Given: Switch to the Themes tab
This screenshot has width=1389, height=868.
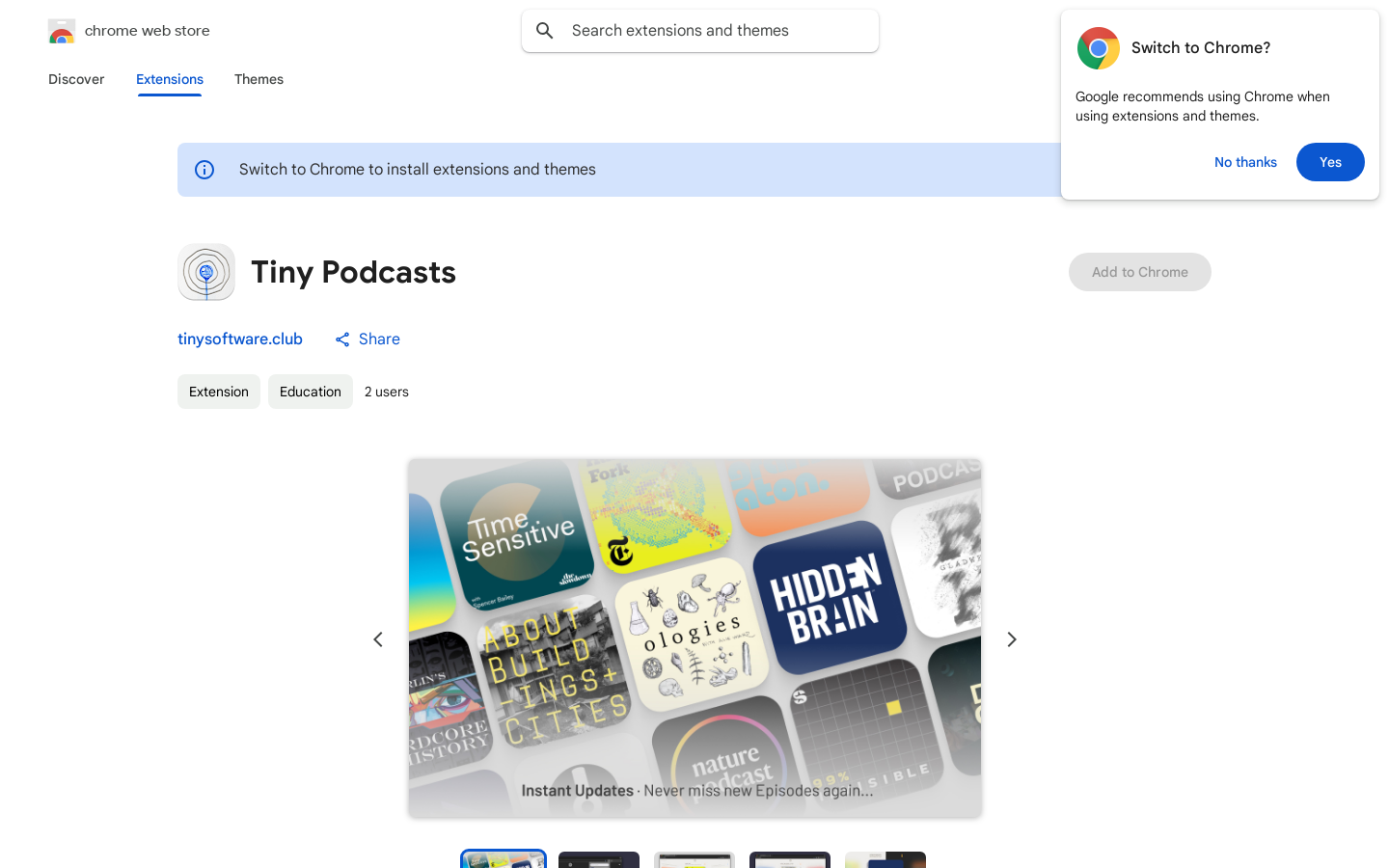Looking at the screenshot, I should [259, 79].
